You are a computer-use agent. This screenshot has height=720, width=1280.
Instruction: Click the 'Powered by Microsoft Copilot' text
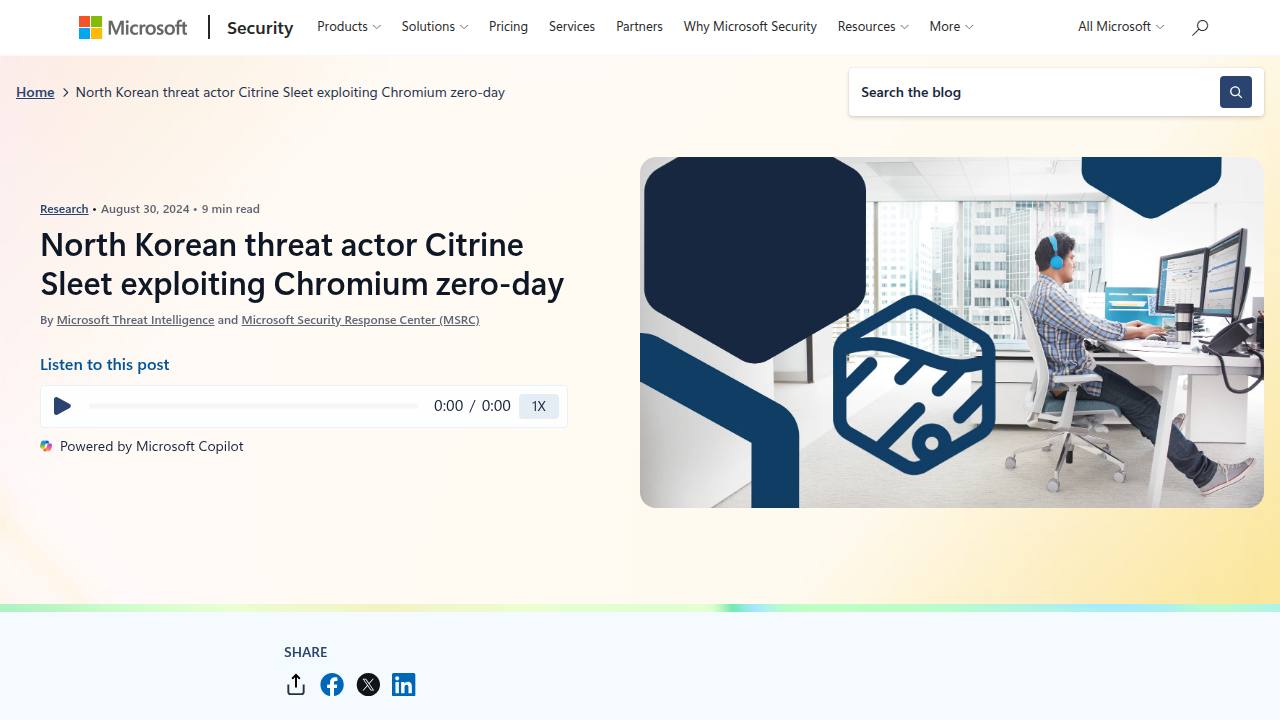[x=152, y=446]
